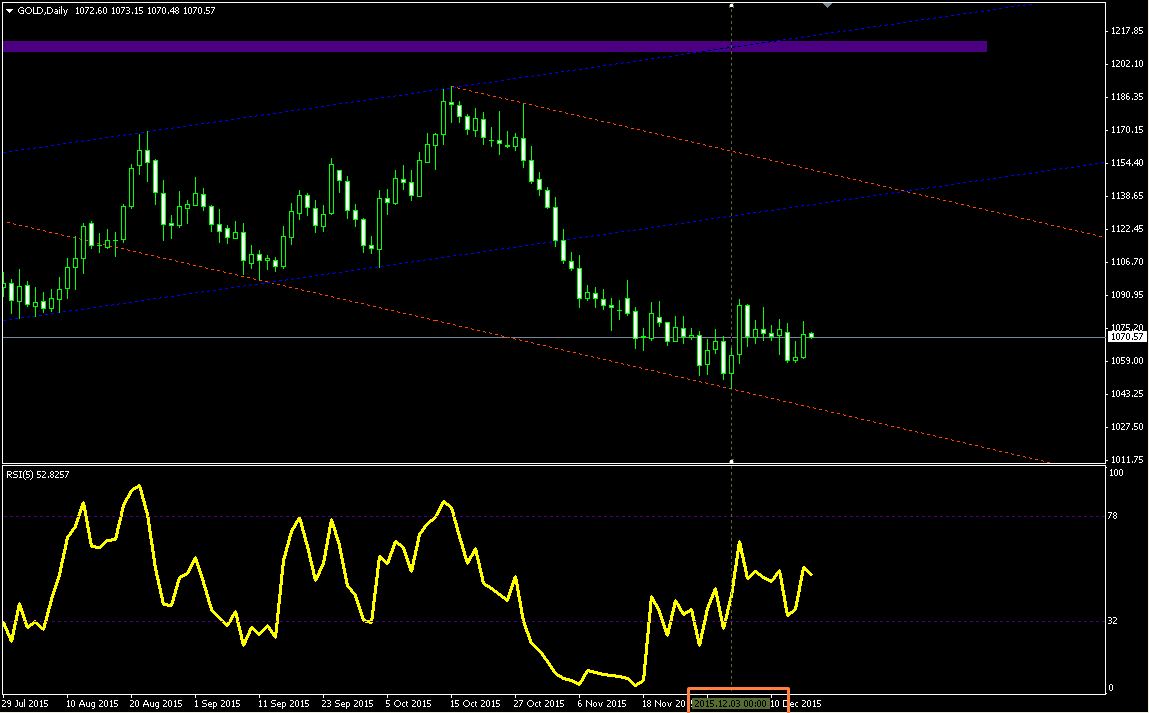Click the 11 Sep 2015 date label
The width and height of the screenshot is (1149, 713).
(x=284, y=703)
